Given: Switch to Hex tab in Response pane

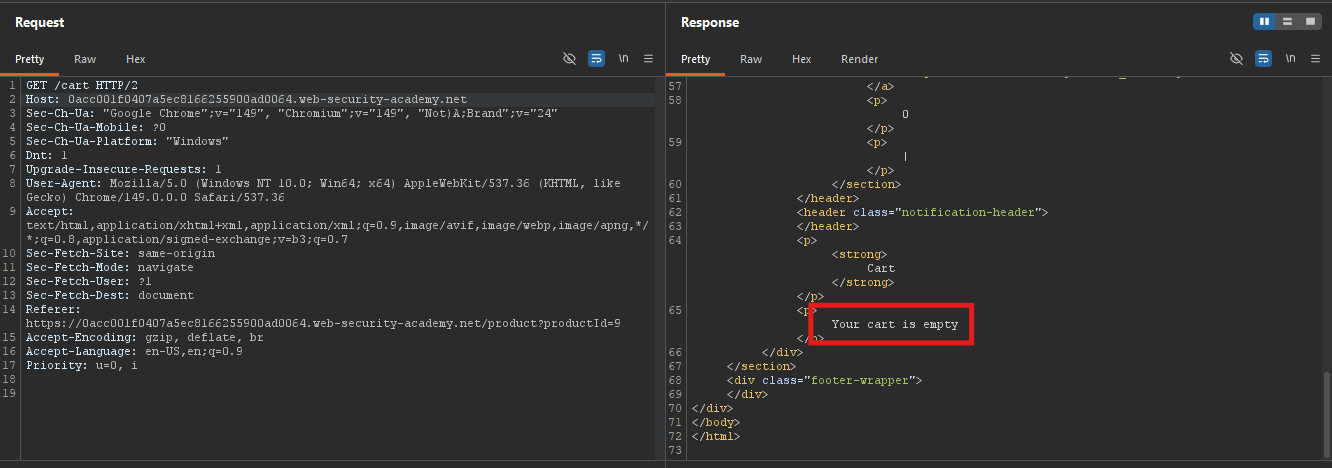Looking at the screenshot, I should (x=802, y=59).
